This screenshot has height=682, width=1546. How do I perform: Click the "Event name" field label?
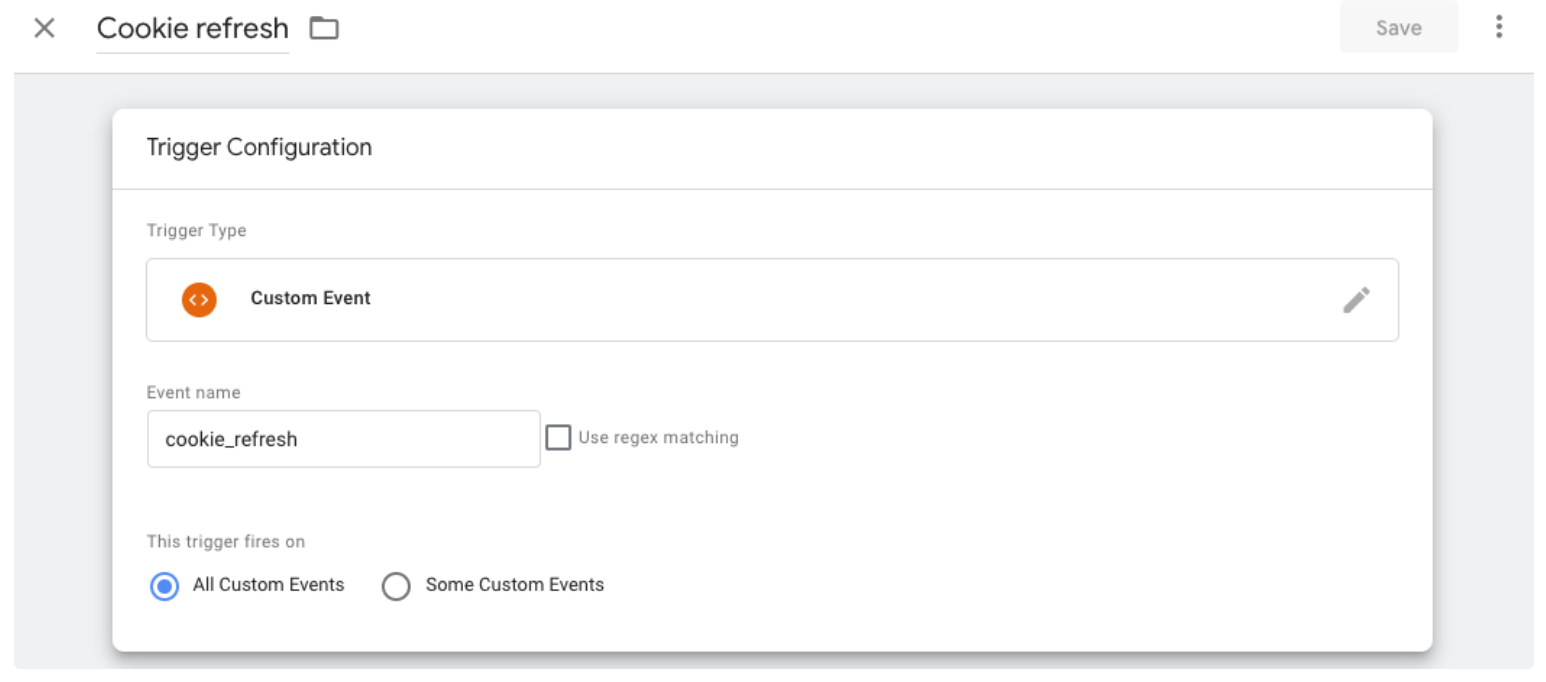193,393
